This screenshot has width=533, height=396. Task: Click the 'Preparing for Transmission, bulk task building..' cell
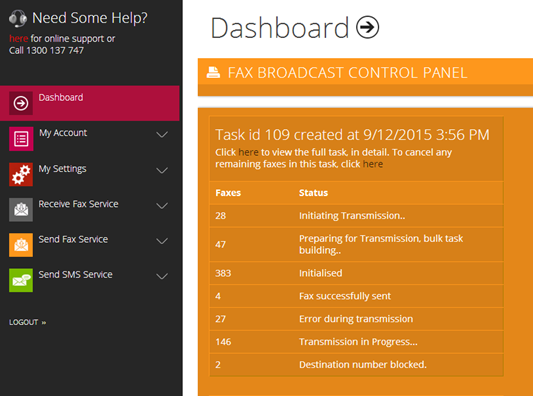[381, 244]
